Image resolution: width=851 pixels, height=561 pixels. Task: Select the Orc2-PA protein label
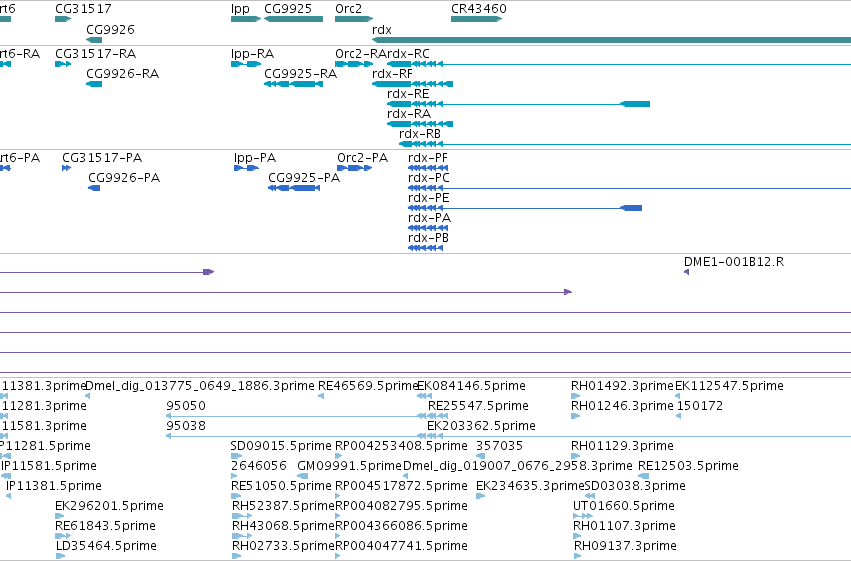363,158
